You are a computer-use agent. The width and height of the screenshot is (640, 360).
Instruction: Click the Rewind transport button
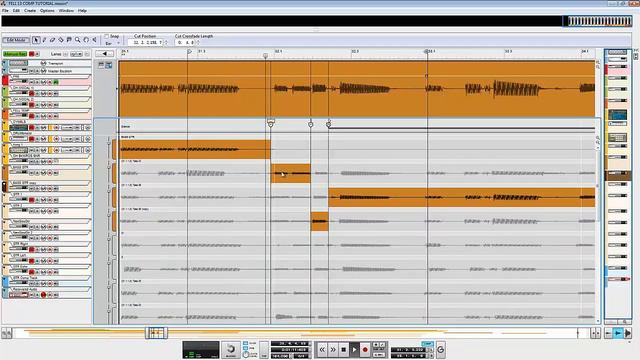click(x=322, y=349)
